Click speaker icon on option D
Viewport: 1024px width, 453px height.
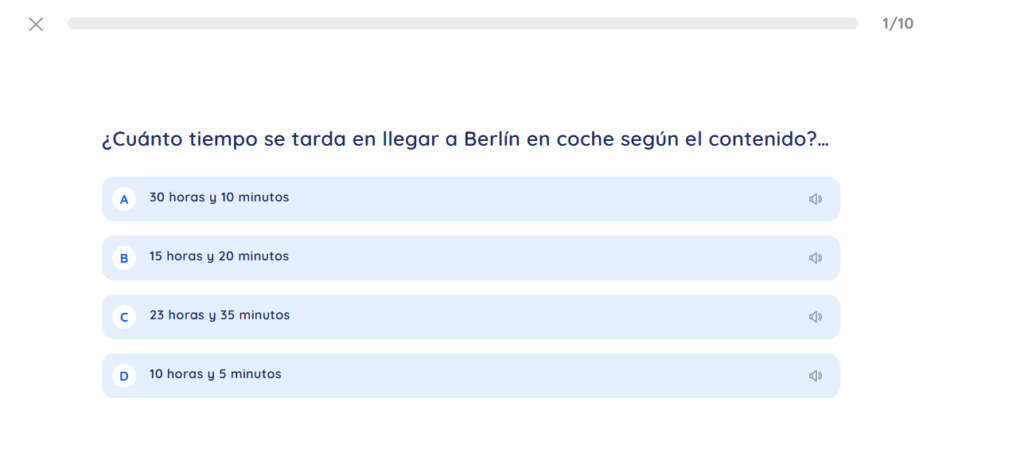815,376
